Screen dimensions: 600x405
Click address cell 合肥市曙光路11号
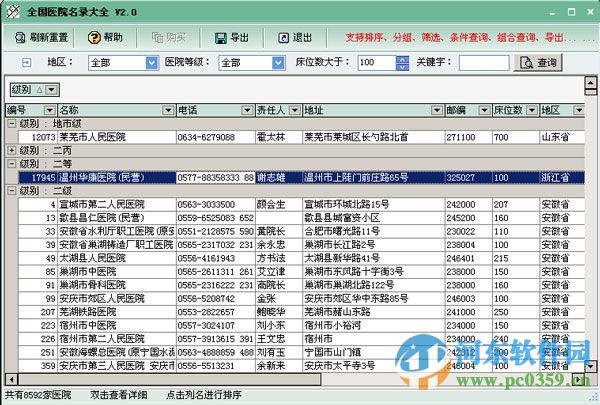[x=373, y=231]
